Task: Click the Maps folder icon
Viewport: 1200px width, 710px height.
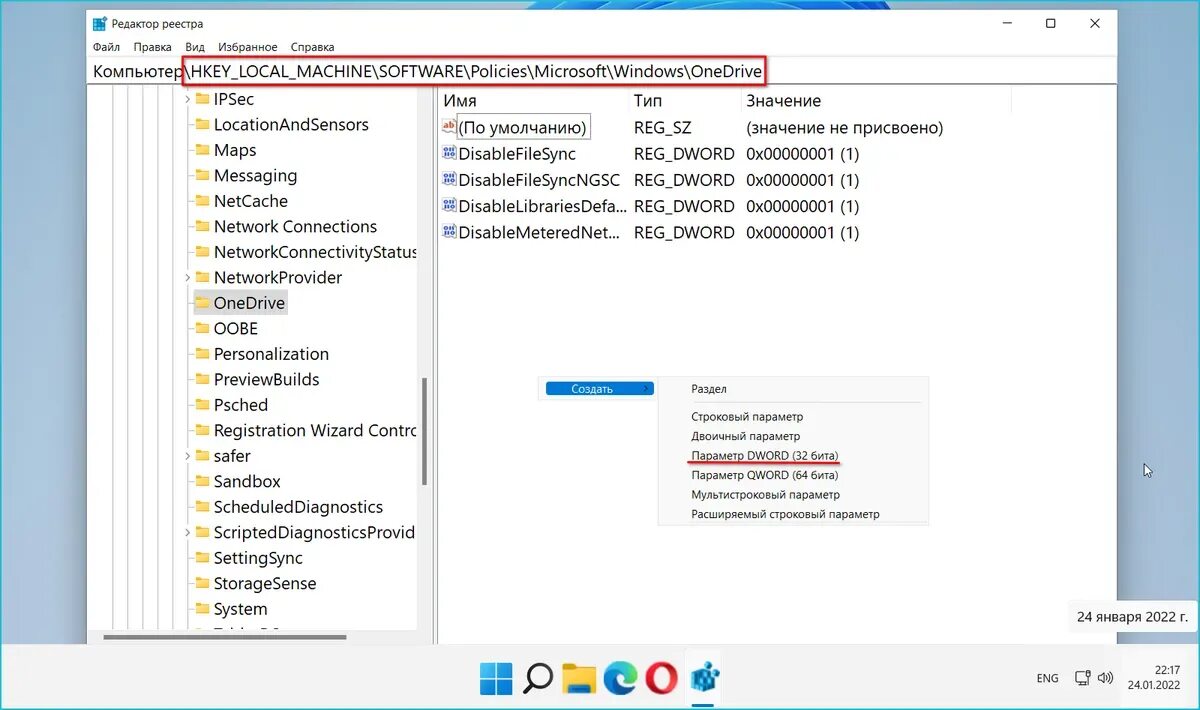Action: (202, 150)
